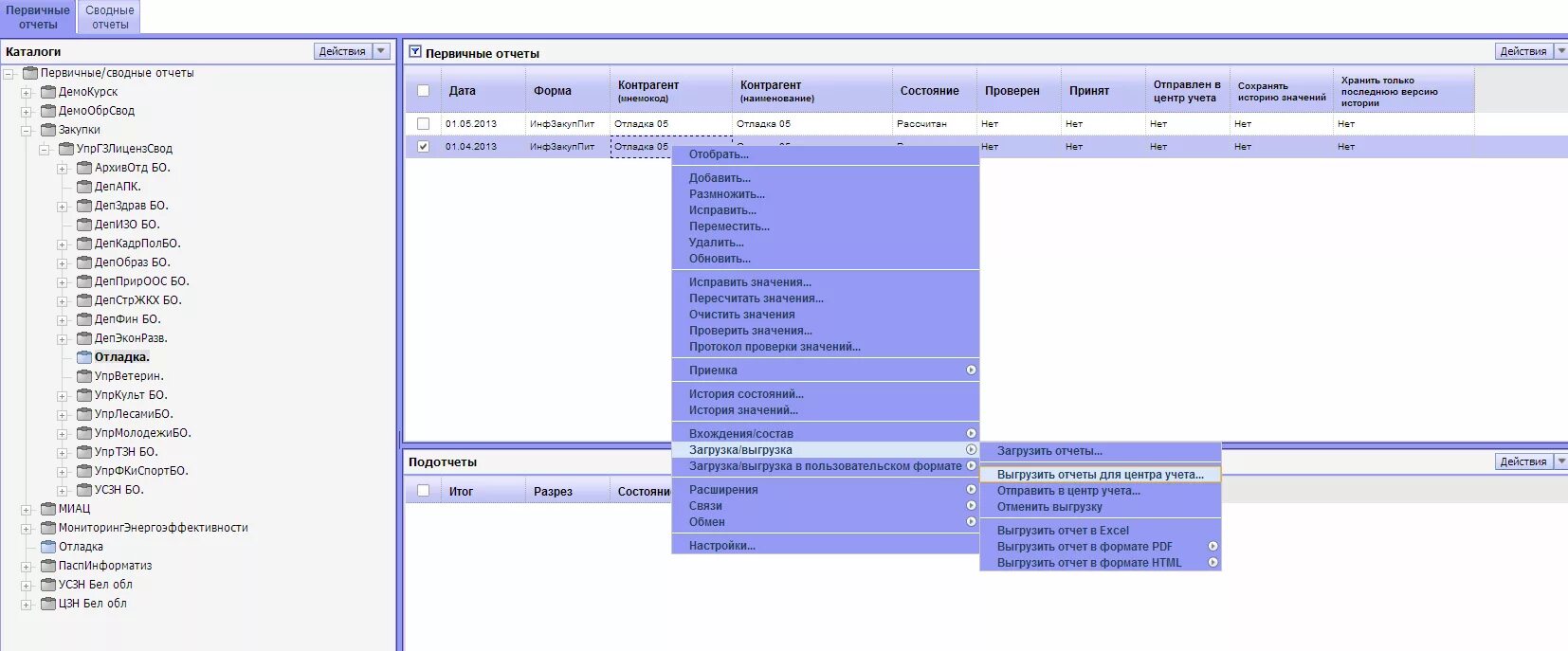Switch to the Сводные отчеты tab
The image size is (1568, 651).
click(110, 17)
